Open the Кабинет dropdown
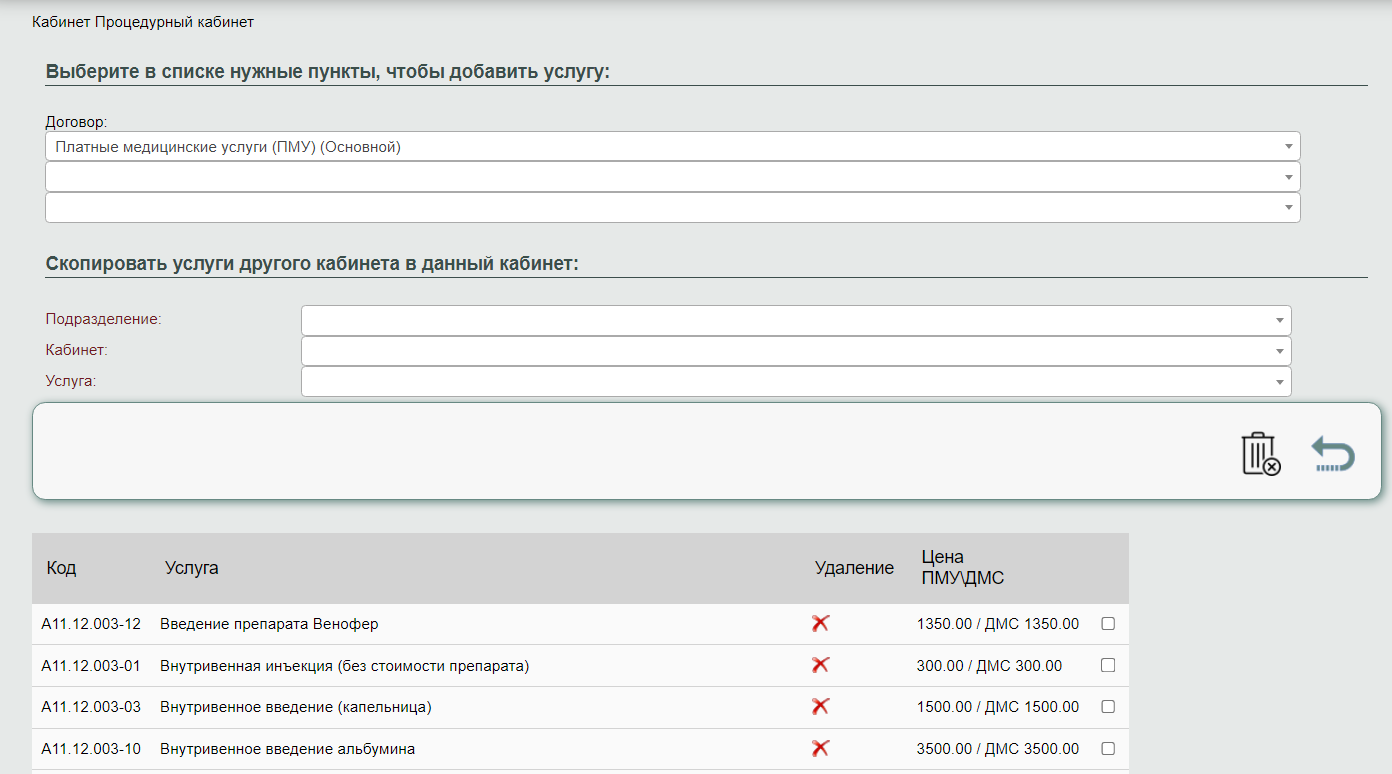Viewport: 1392px width, 774px height. 796,351
